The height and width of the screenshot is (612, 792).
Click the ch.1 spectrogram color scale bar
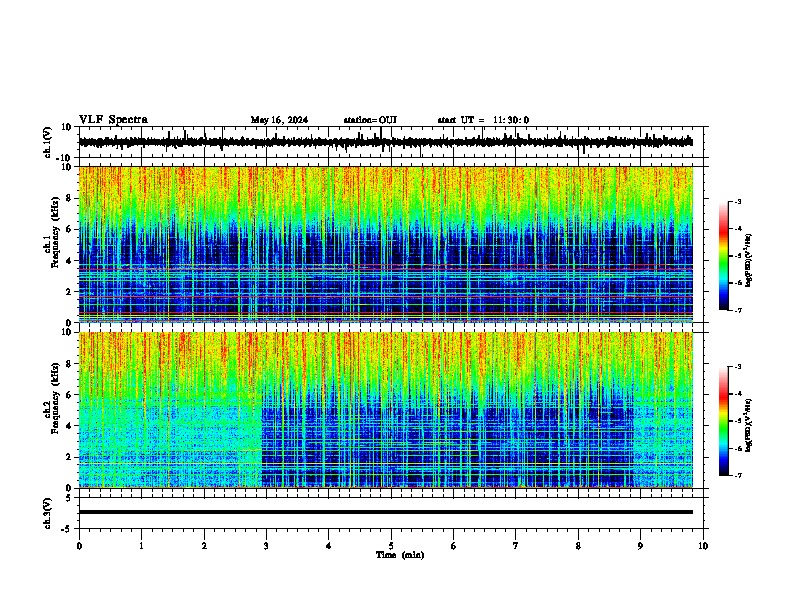tap(723, 256)
